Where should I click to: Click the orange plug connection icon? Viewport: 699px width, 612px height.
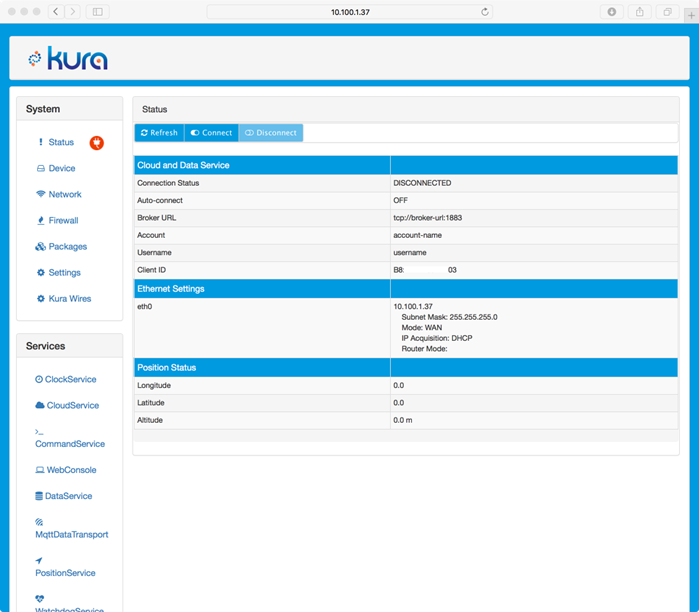pyautogui.click(x=97, y=143)
